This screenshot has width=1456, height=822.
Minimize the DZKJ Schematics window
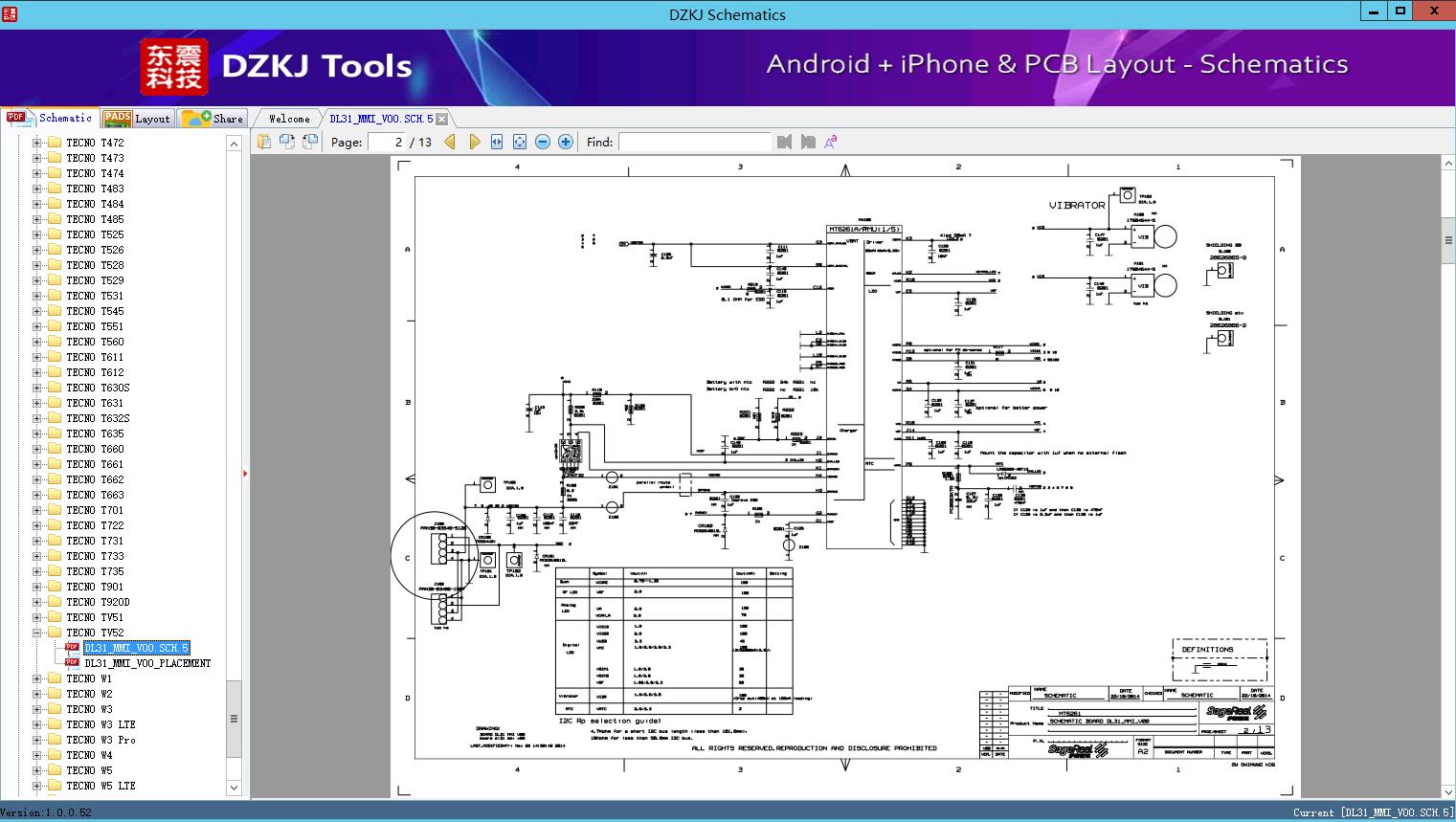click(1374, 11)
